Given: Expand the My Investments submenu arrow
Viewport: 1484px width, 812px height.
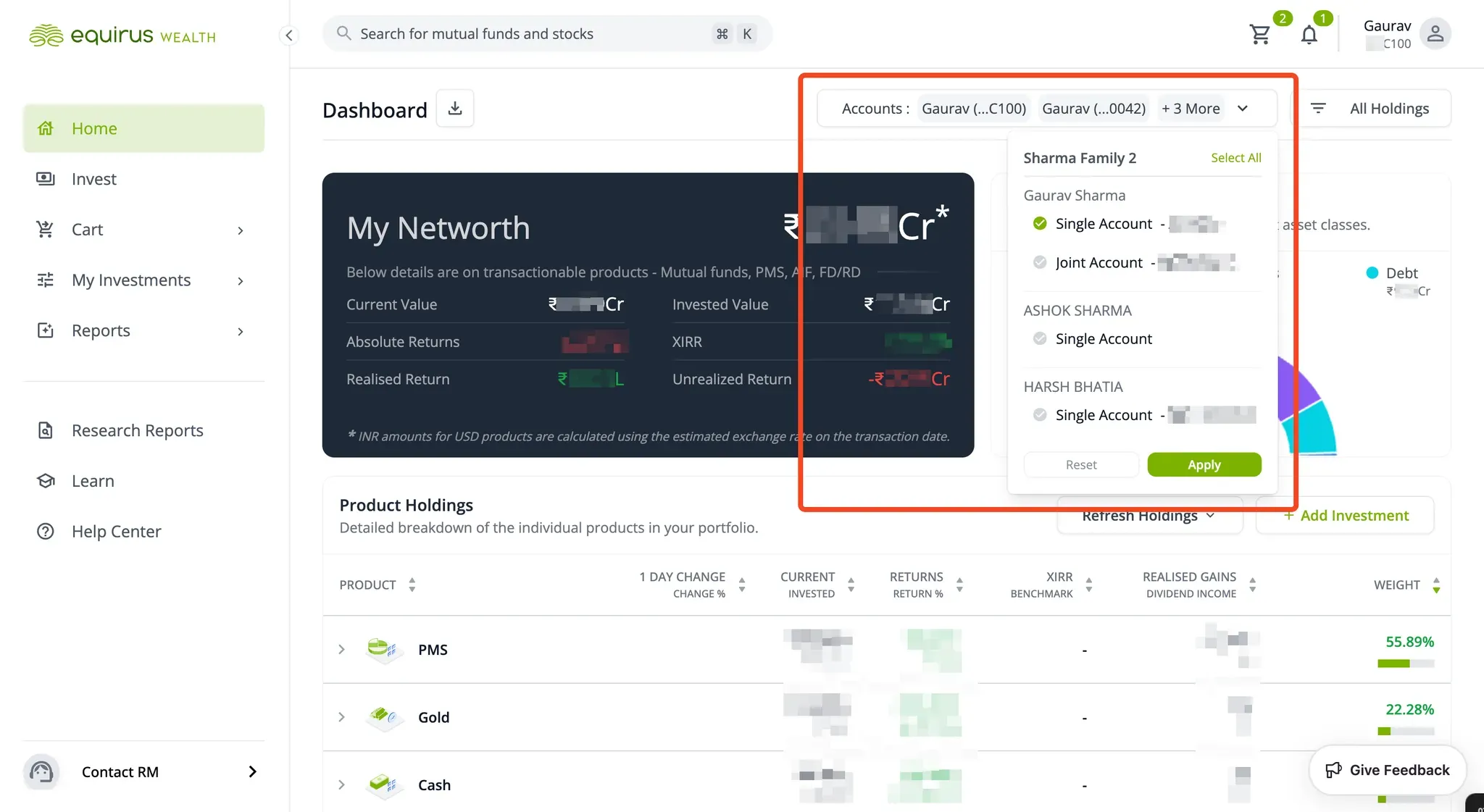Looking at the screenshot, I should [x=241, y=281].
